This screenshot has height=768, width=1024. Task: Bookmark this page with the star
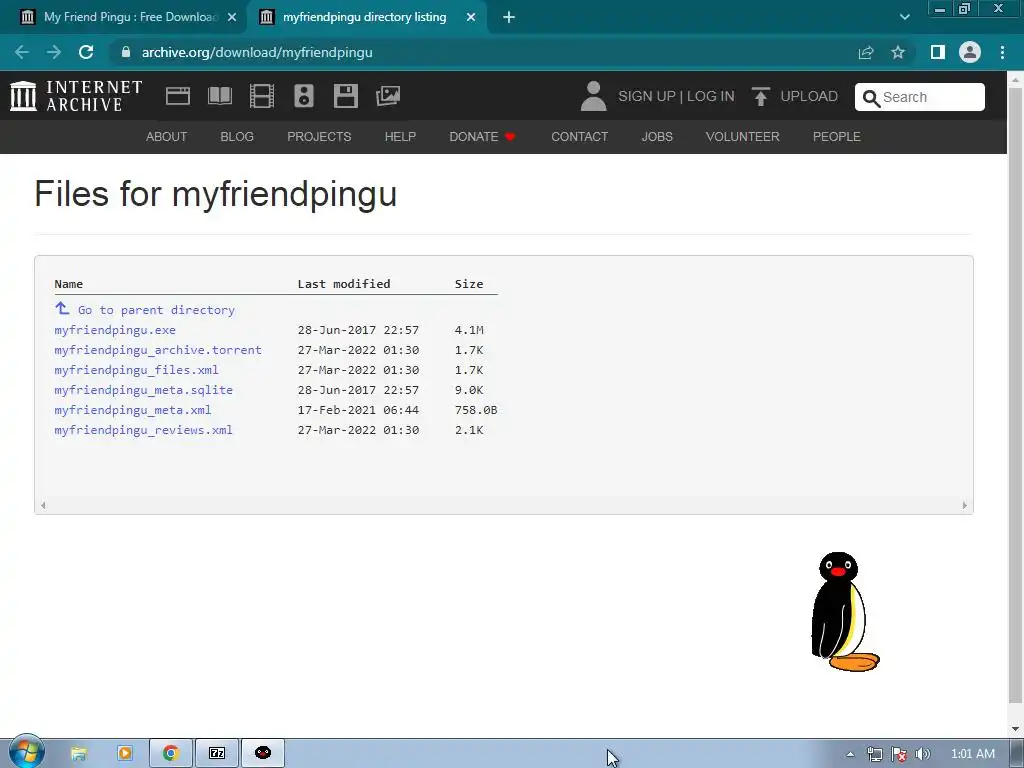[898, 52]
